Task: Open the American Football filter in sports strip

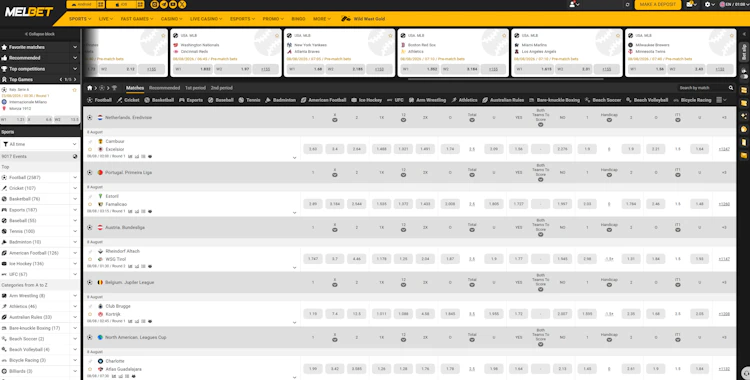Action: [323, 100]
